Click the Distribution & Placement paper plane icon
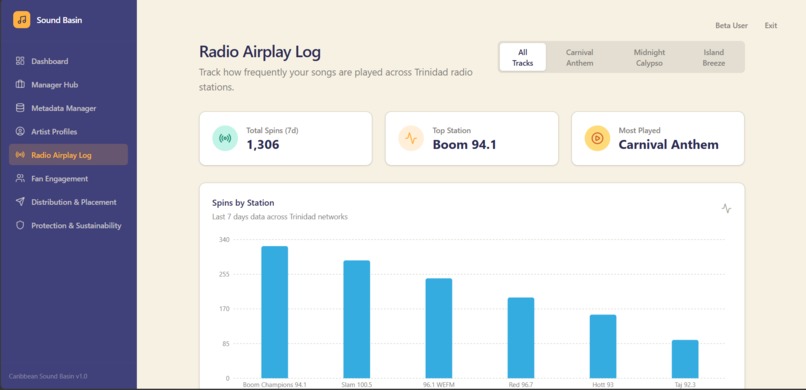The image size is (806, 390). click(20, 202)
